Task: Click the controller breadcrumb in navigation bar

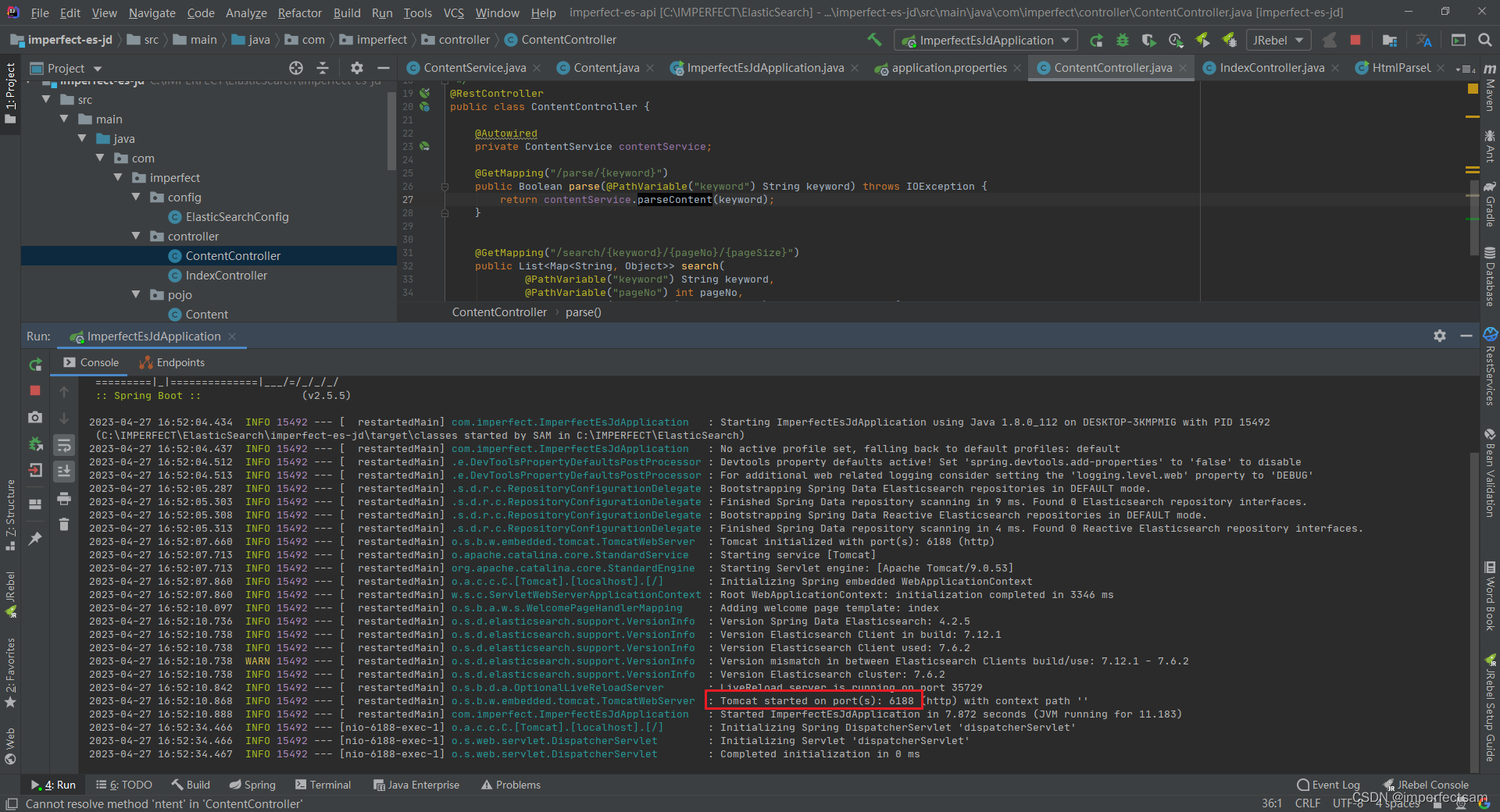Action: coord(455,40)
